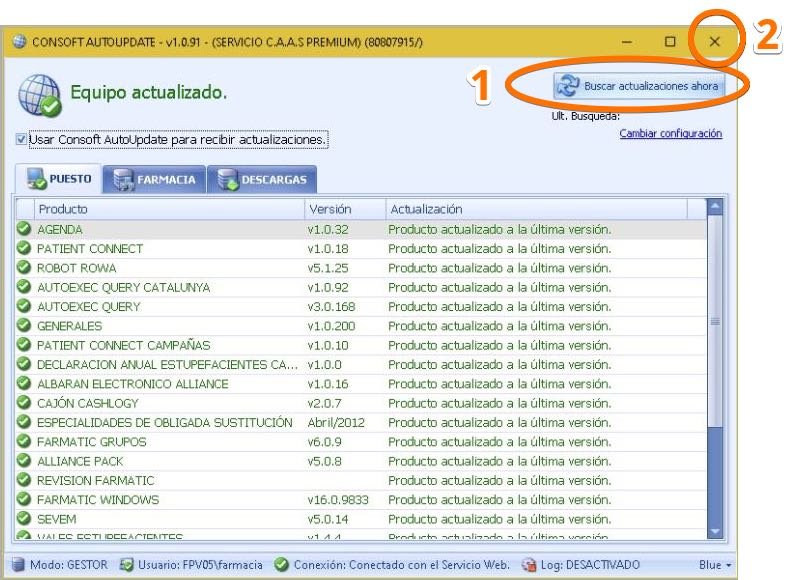This screenshot has height=580, width=789.
Task: Select the AGENDA product row
Action: click(361, 229)
